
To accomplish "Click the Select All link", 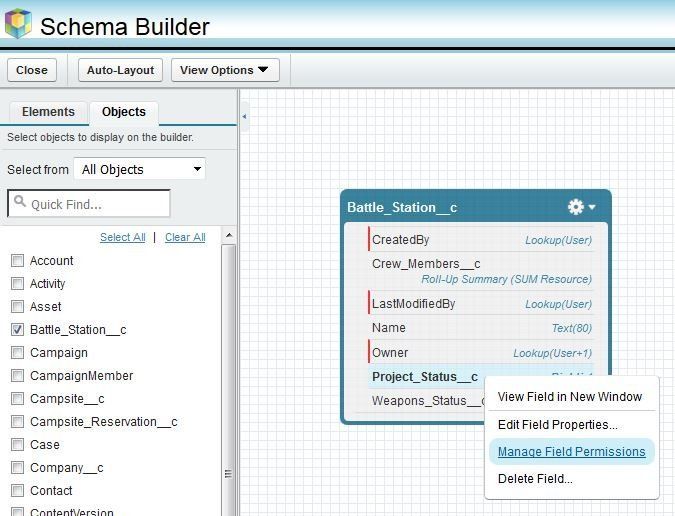I will [123, 237].
